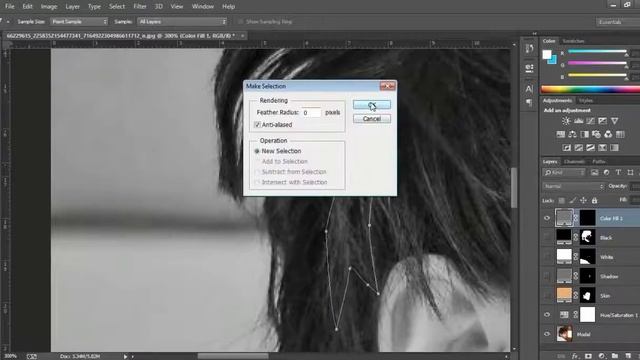640x360 pixels.
Task: Show the Skin layer
Action: [547, 295]
